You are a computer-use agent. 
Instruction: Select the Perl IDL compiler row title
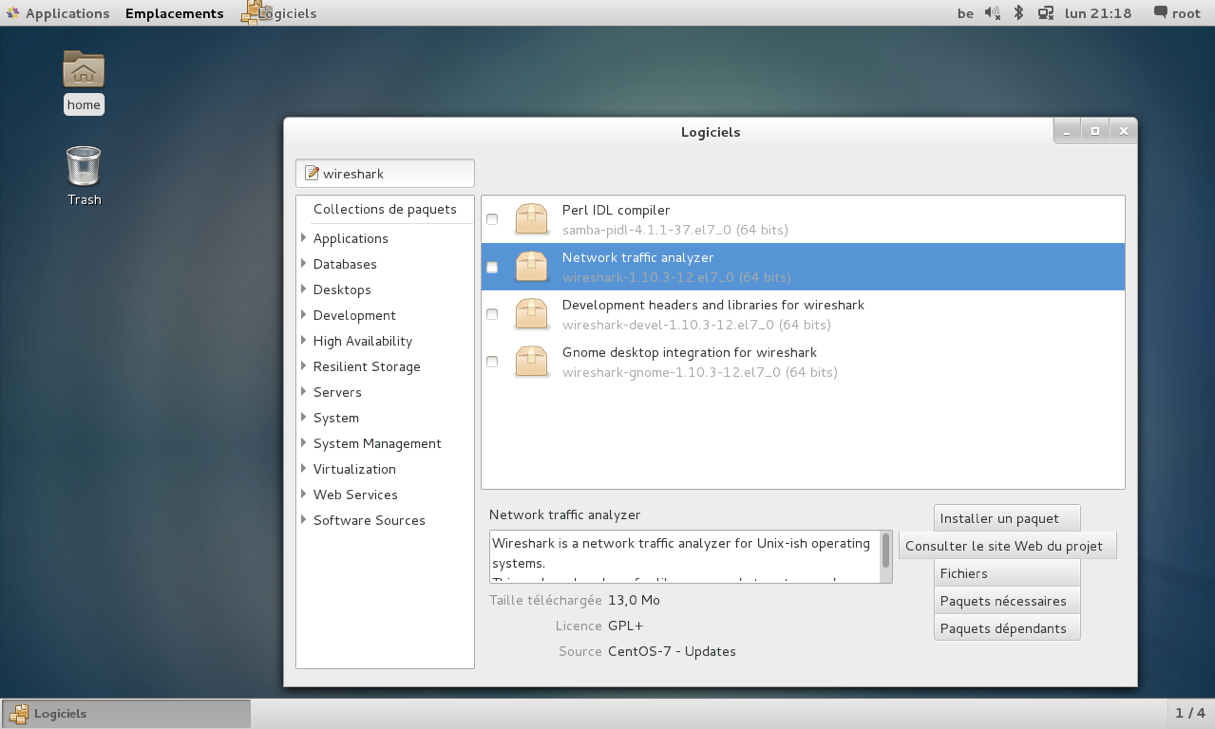(616, 210)
